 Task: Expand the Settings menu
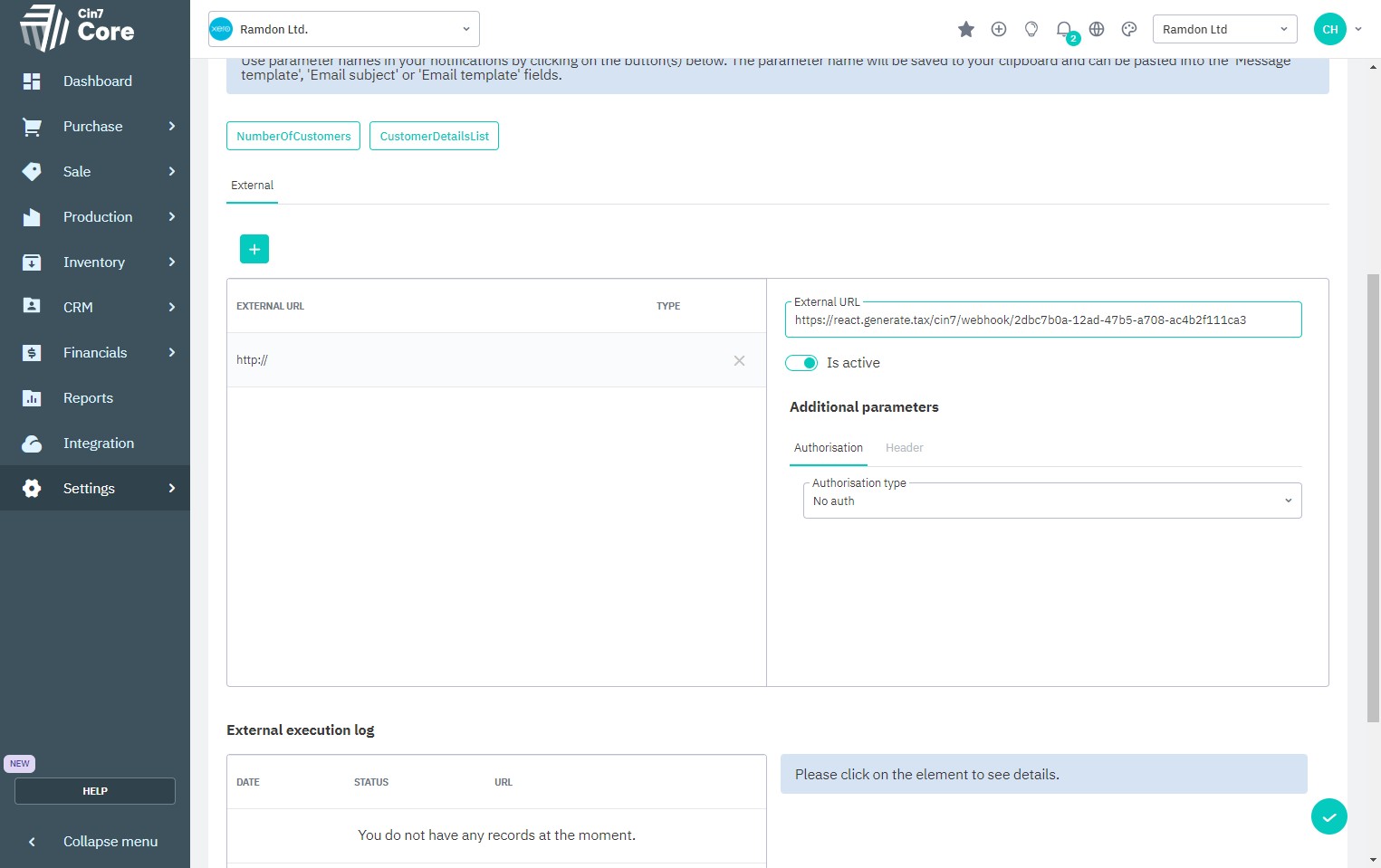pos(95,489)
